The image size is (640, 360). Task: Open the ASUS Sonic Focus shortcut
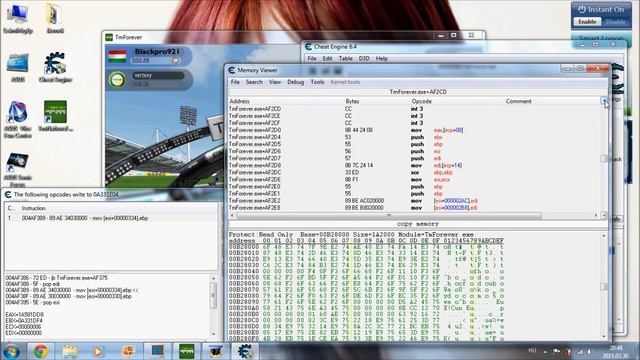(17, 162)
